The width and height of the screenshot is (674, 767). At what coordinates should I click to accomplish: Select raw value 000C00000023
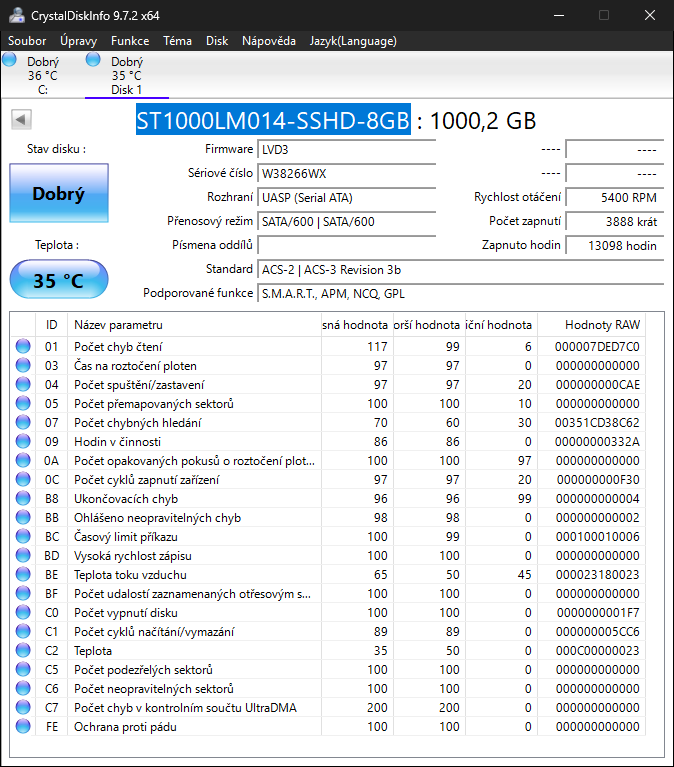[x=597, y=651]
